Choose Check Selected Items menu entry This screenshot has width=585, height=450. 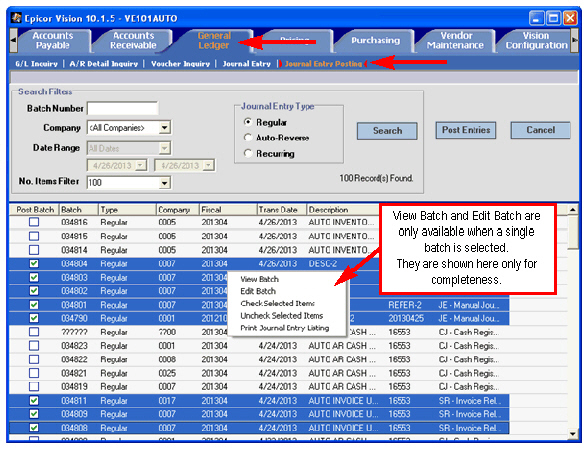click(278, 303)
